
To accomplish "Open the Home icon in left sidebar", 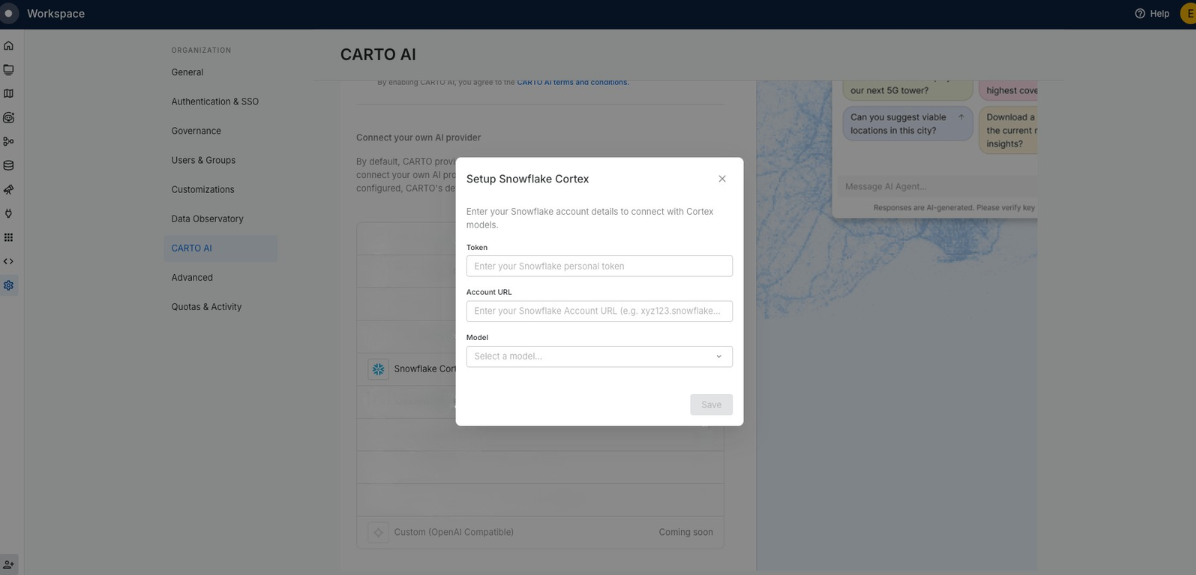I will pos(9,46).
